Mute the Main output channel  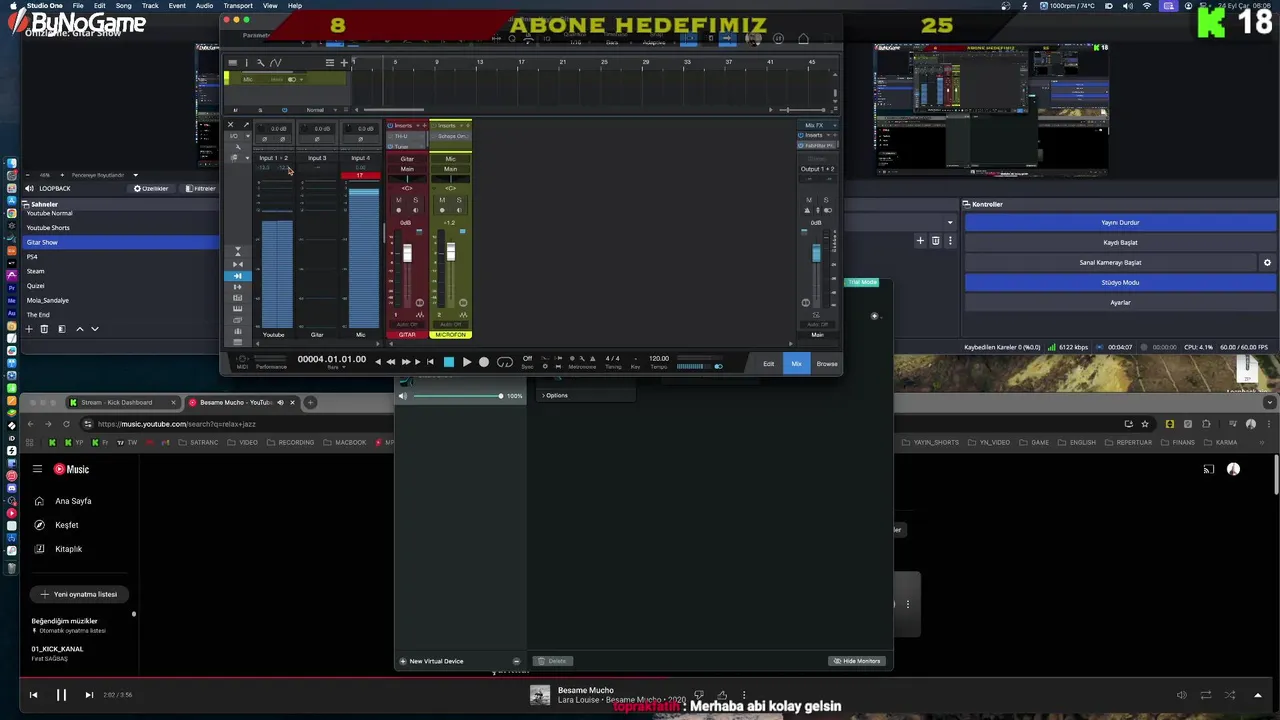pos(809,200)
